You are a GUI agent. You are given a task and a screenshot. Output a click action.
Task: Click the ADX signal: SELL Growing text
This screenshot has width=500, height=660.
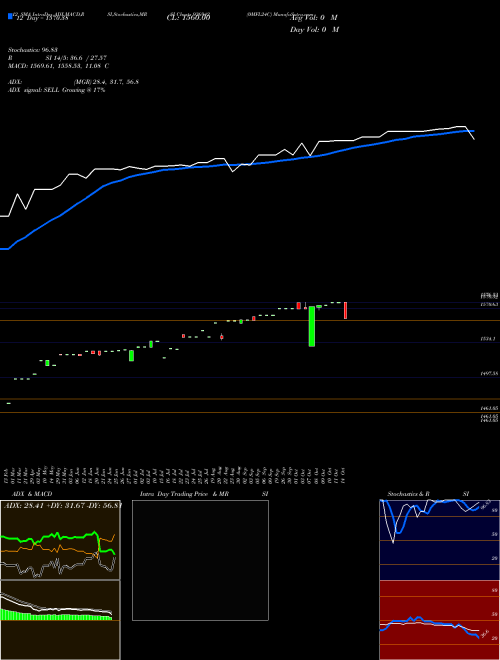point(56,90)
